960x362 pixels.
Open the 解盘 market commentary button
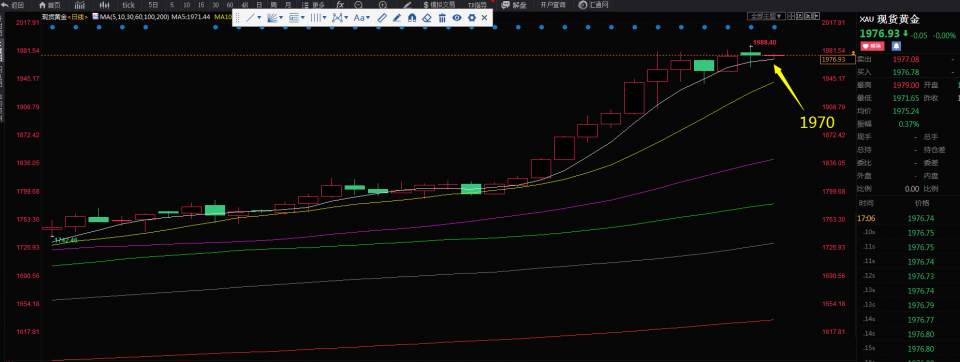(514, 5)
